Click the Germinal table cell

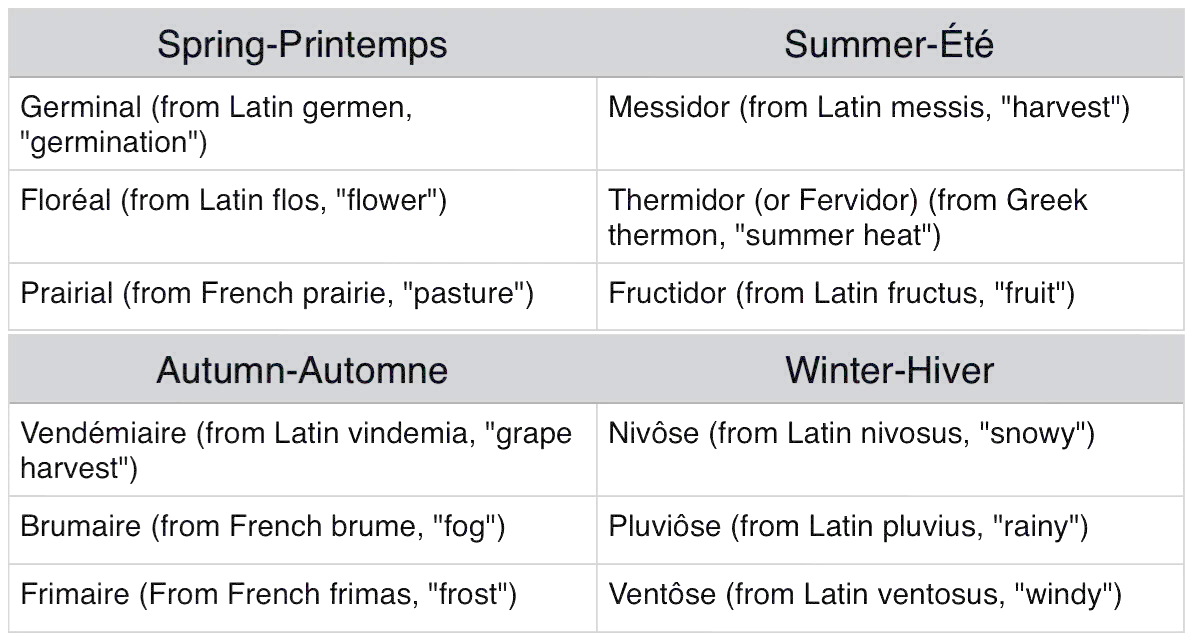tap(302, 124)
